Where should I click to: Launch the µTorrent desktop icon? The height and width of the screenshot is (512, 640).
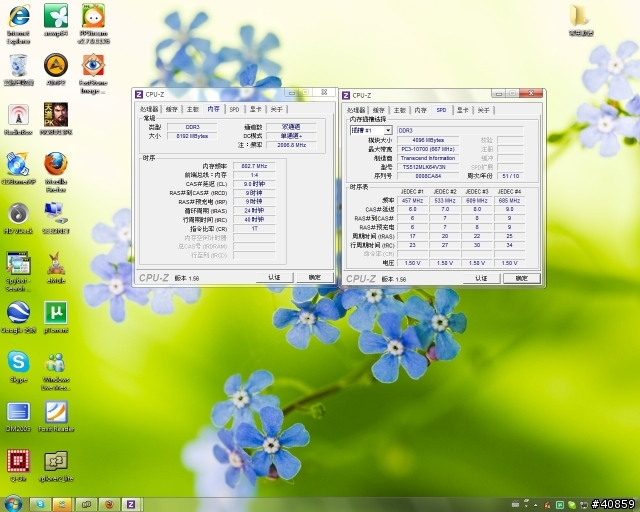tap(56, 312)
